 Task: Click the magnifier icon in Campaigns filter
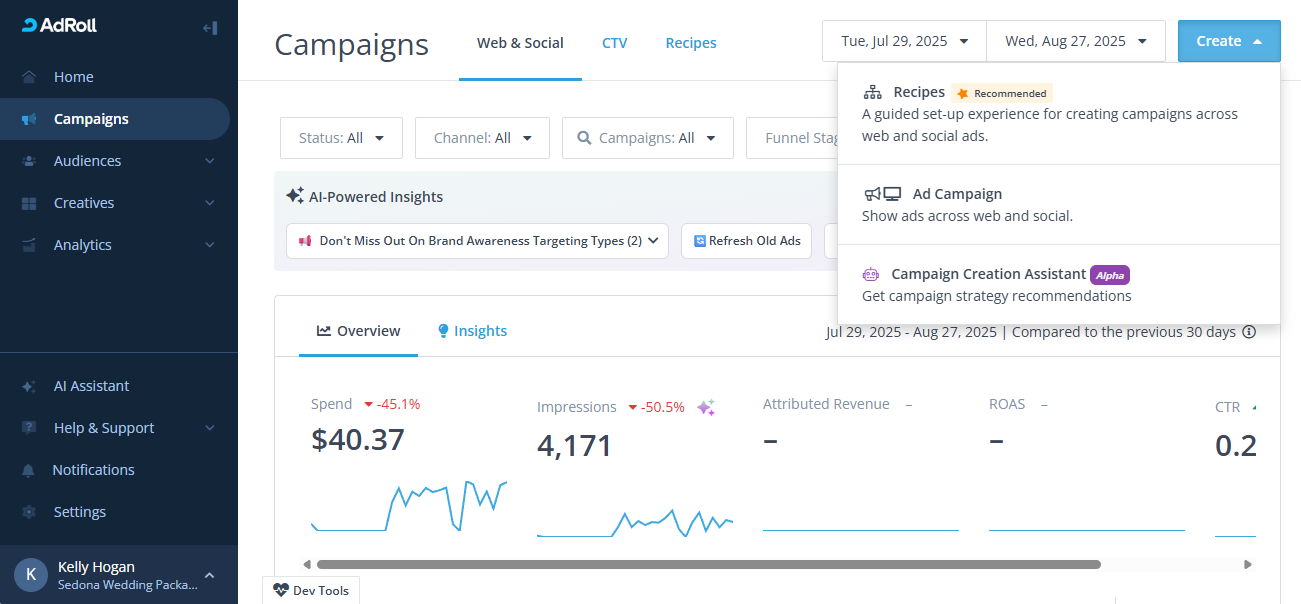(x=585, y=138)
